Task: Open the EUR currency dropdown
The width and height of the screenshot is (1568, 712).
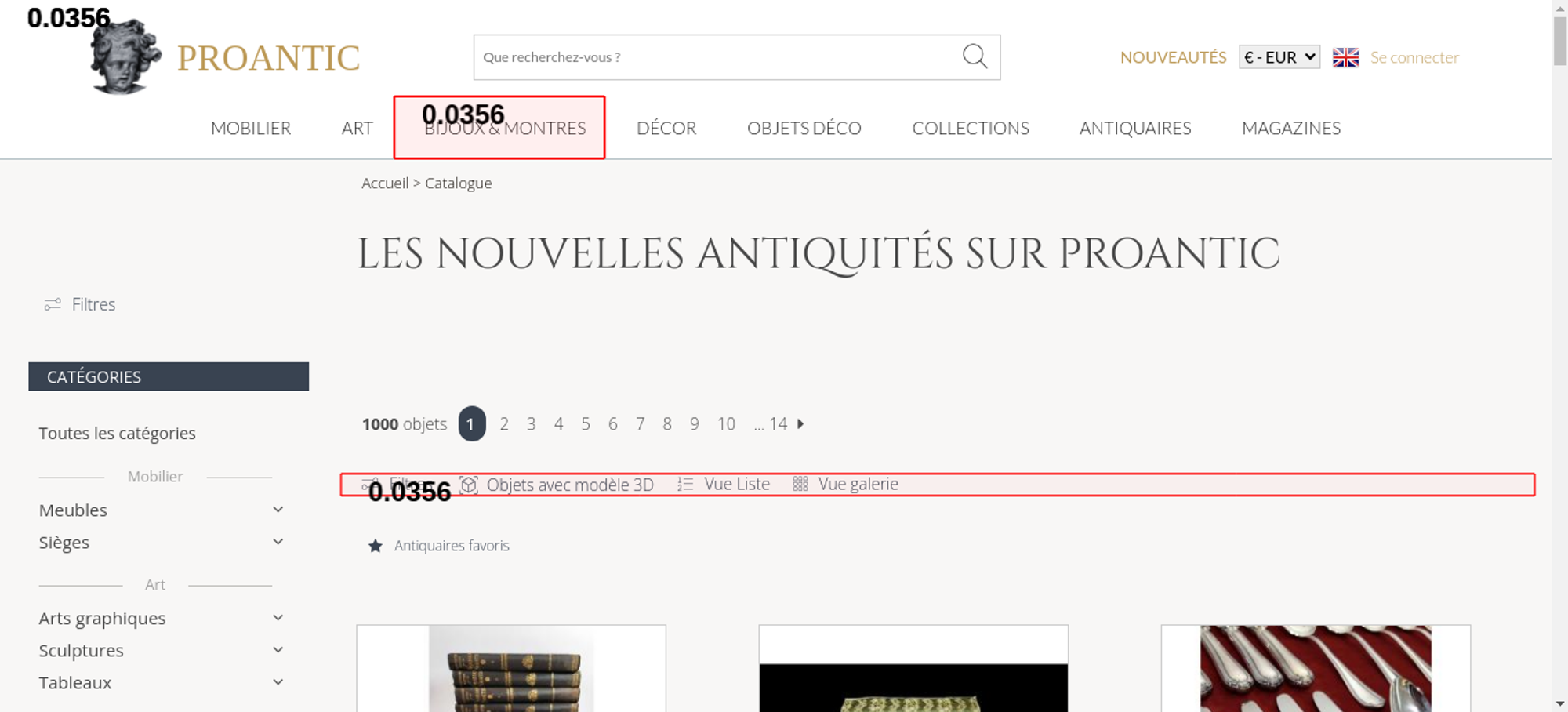Action: coord(1279,57)
